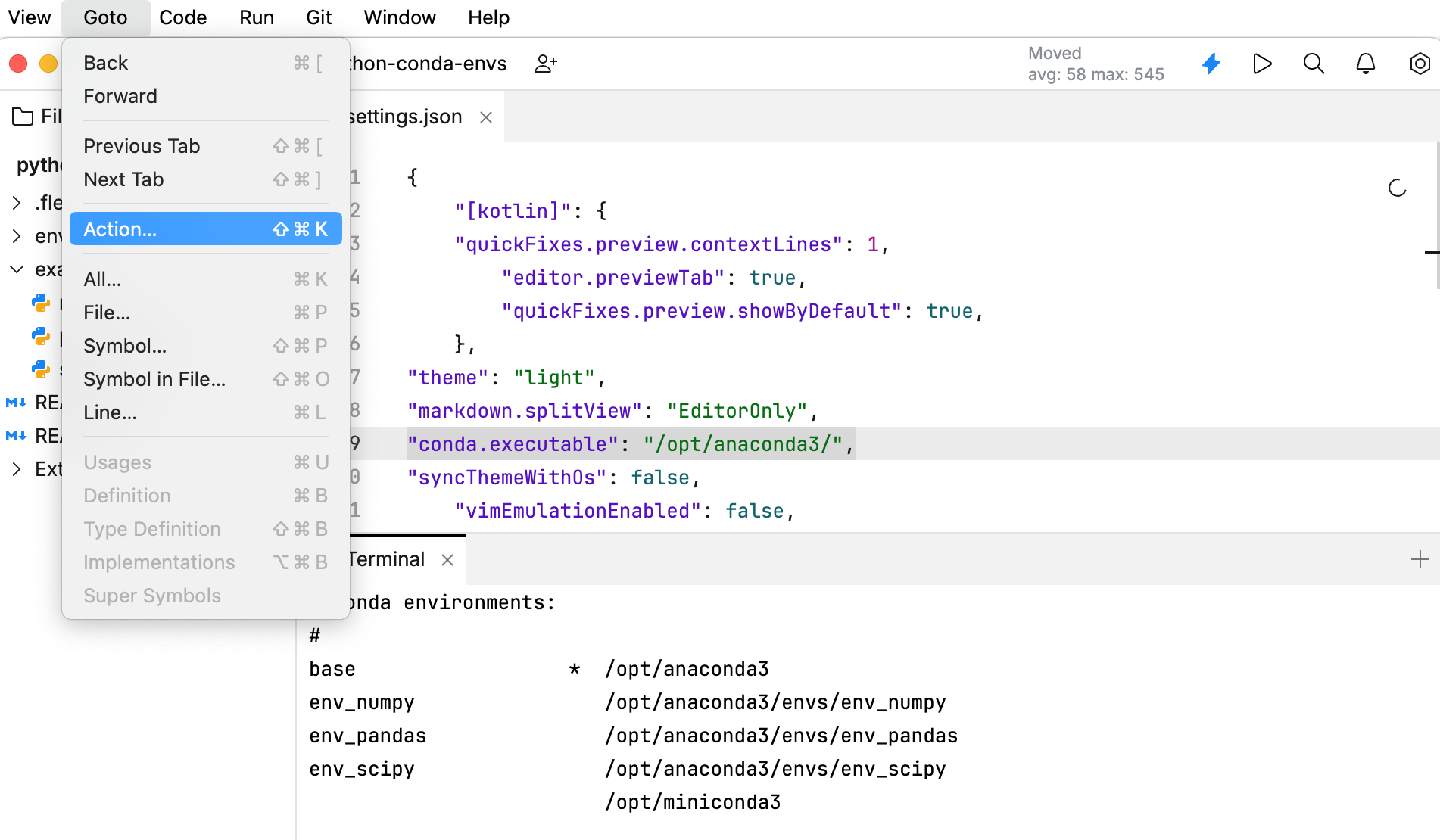Open settings with the gear icon
The image size is (1440, 840).
(1419, 64)
